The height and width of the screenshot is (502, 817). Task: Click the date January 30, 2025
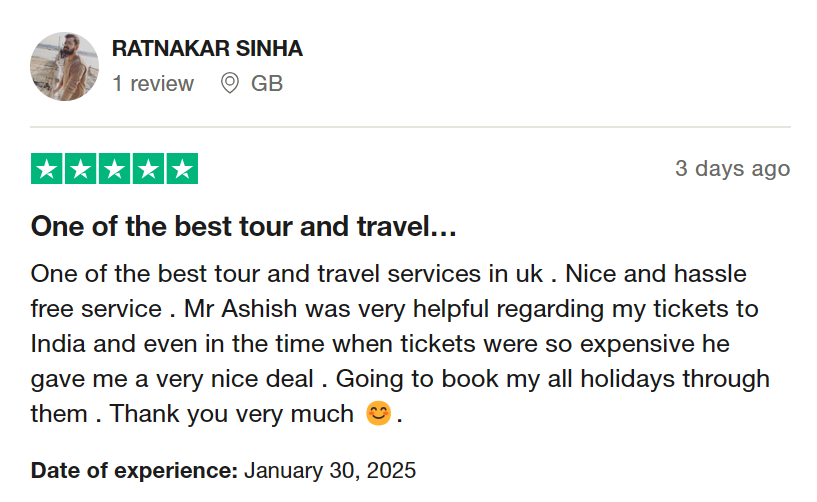pyautogui.click(x=330, y=470)
